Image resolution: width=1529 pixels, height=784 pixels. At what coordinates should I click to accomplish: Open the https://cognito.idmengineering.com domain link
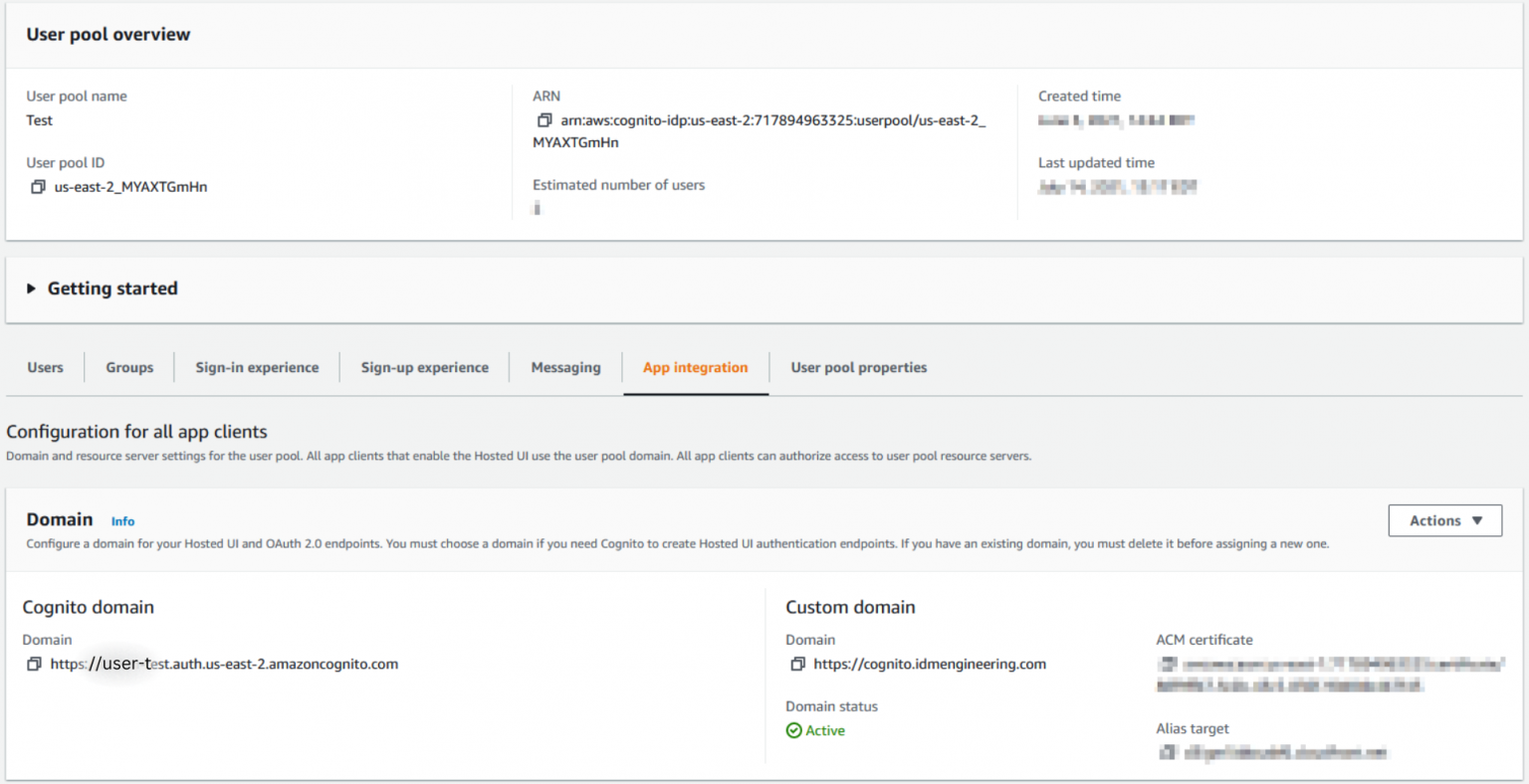click(x=930, y=664)
